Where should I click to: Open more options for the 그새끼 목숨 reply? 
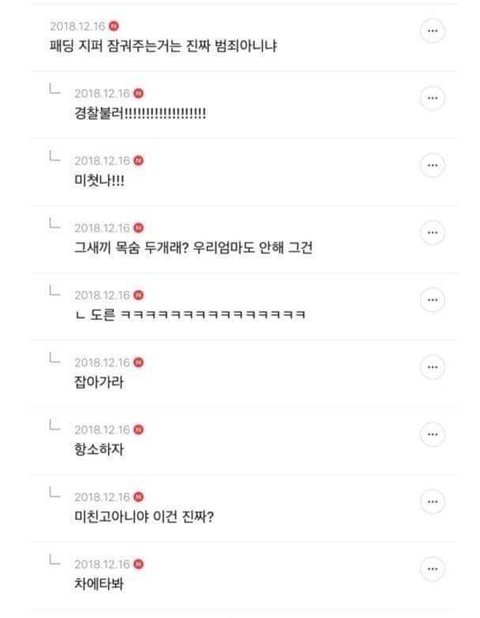432,233
